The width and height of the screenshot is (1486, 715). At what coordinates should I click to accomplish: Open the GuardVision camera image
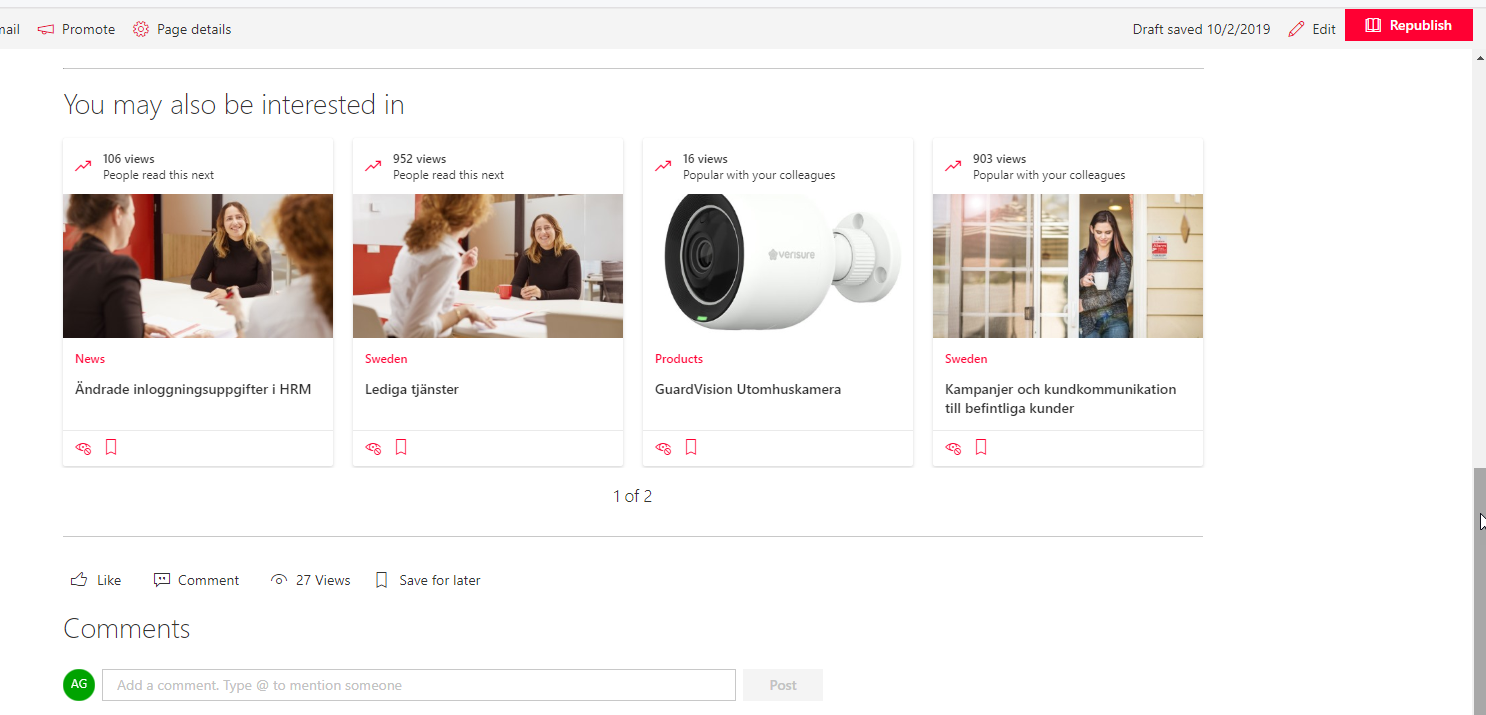pos(778,266)
